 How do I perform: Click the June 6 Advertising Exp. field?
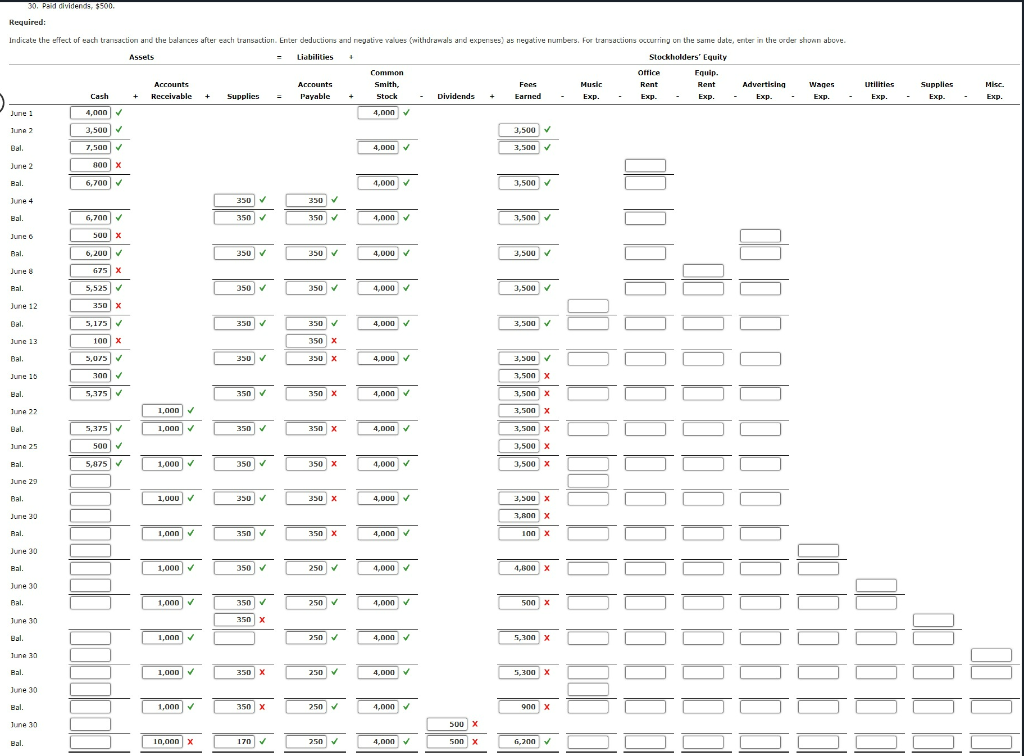760,236
